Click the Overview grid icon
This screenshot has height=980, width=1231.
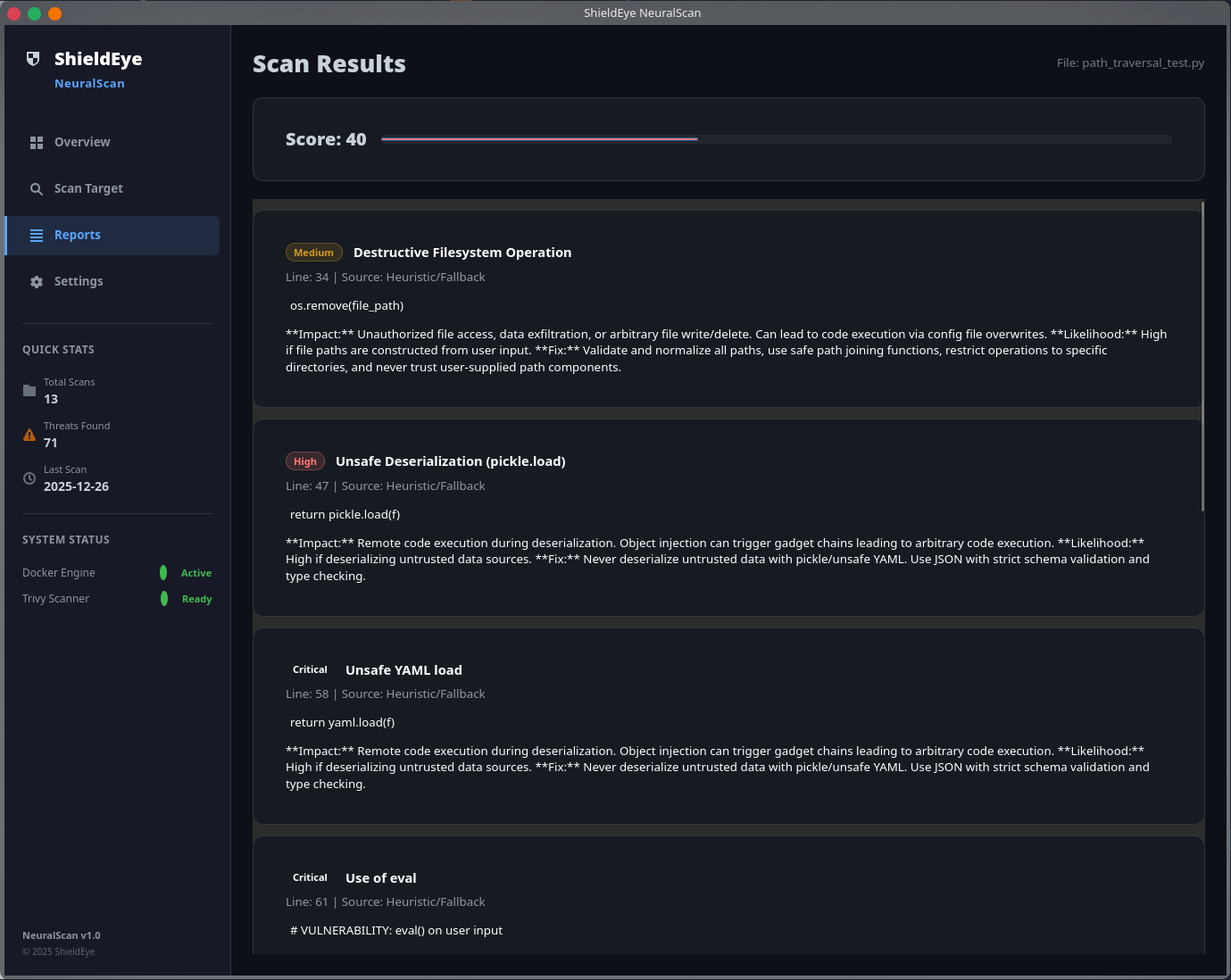pyautogui.click(x=37, y=143)
